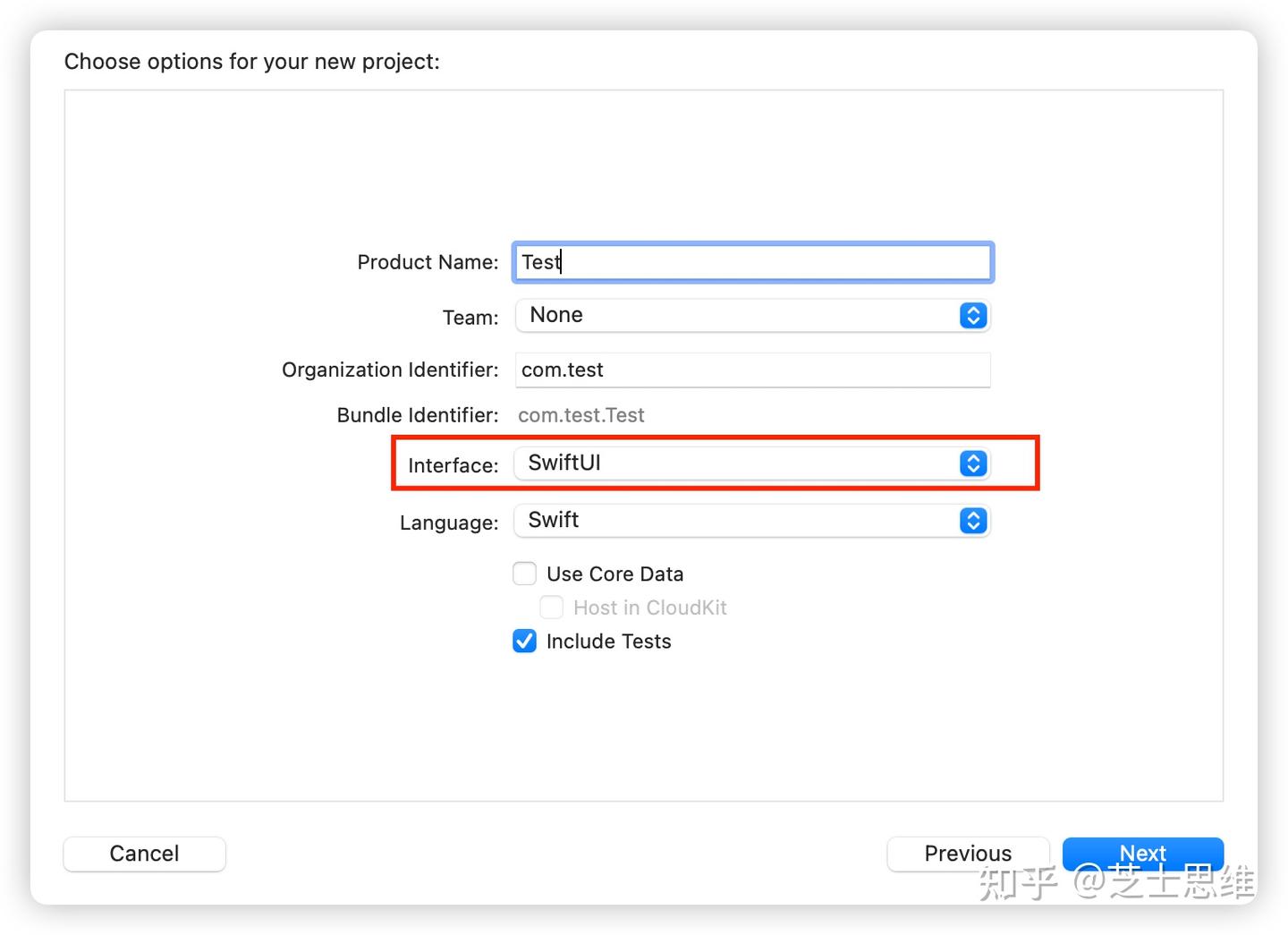This screenshot has height=935, width=1288.
Task: Click the Team dropdown stepper arrows
Action: [972, 315]
